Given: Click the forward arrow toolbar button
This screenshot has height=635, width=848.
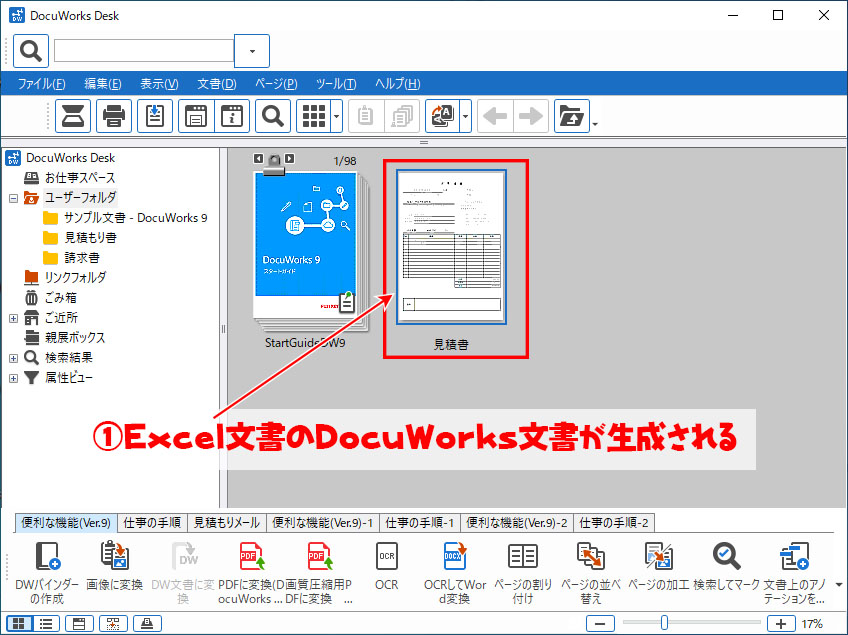Looking at the screenshot, I should tap(531, 116).
